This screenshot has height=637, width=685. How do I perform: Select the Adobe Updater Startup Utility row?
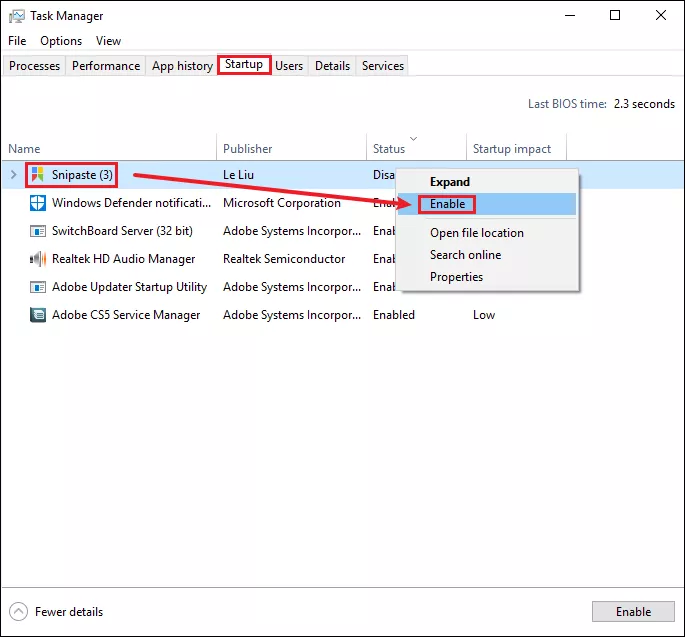pos(129,287)
